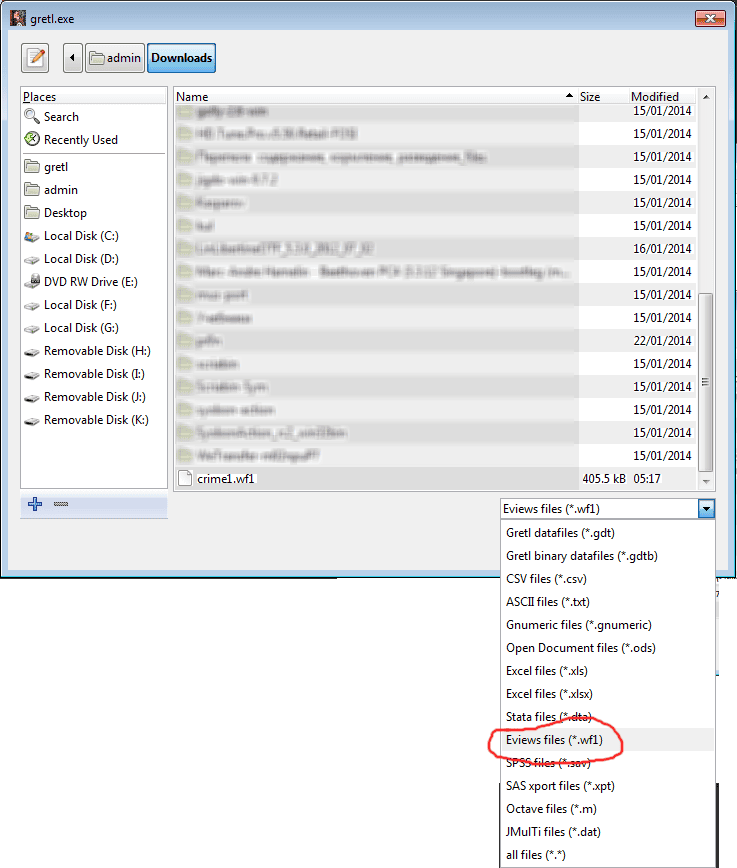737x868 pixels.
Task: Open the admin folder in path bar
Action: point(115,58)
